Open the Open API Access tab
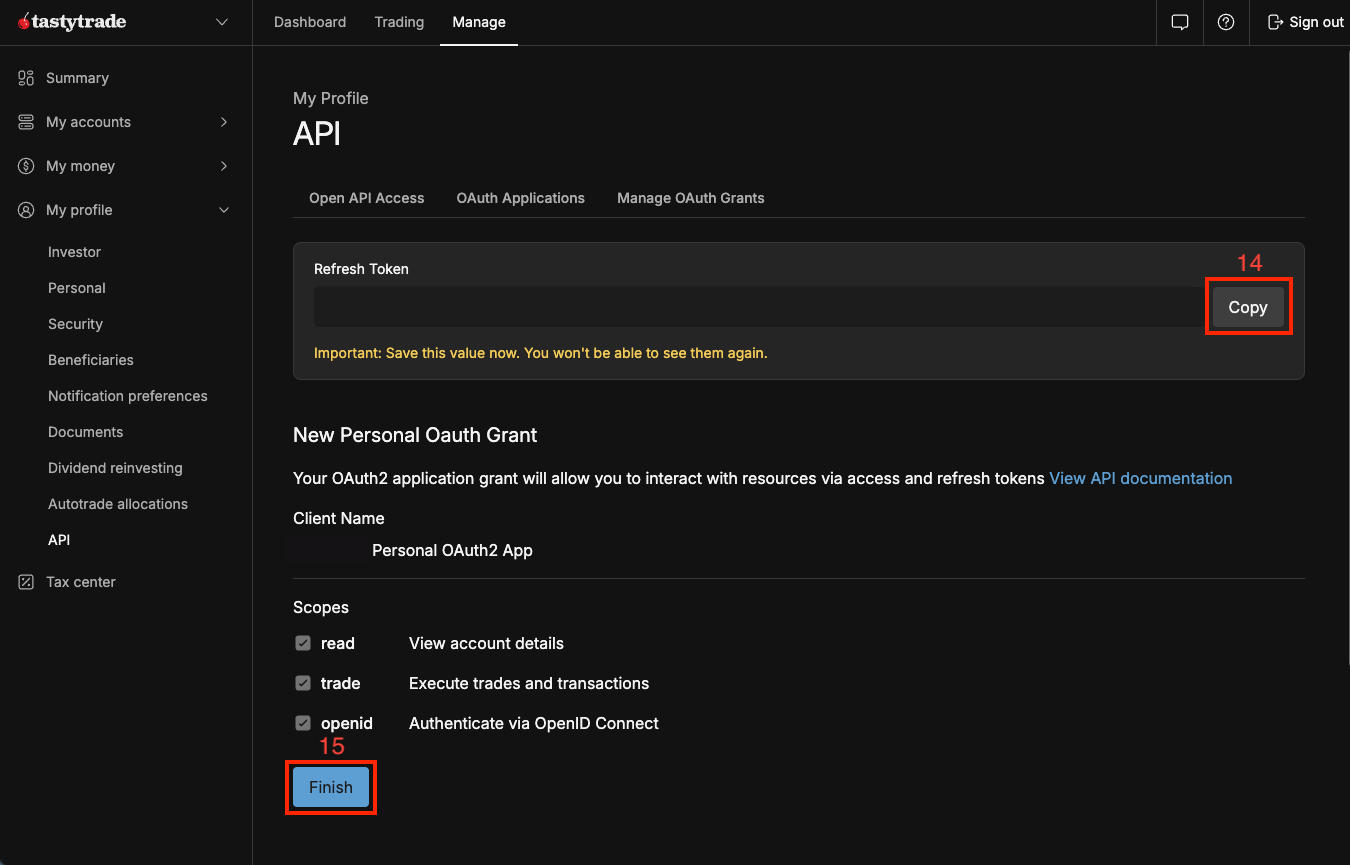1350x865 pixels. 367,198
